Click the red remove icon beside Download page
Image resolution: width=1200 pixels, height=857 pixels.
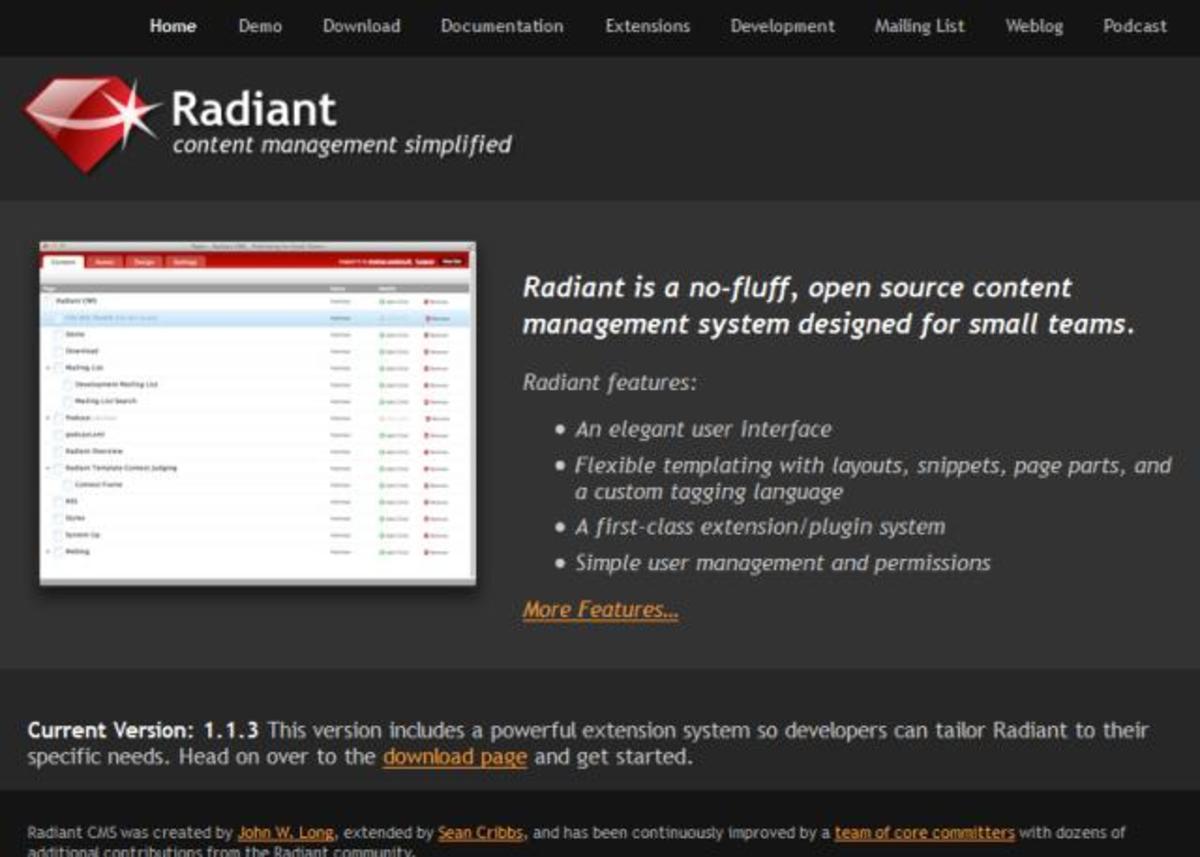coord(431,351)
